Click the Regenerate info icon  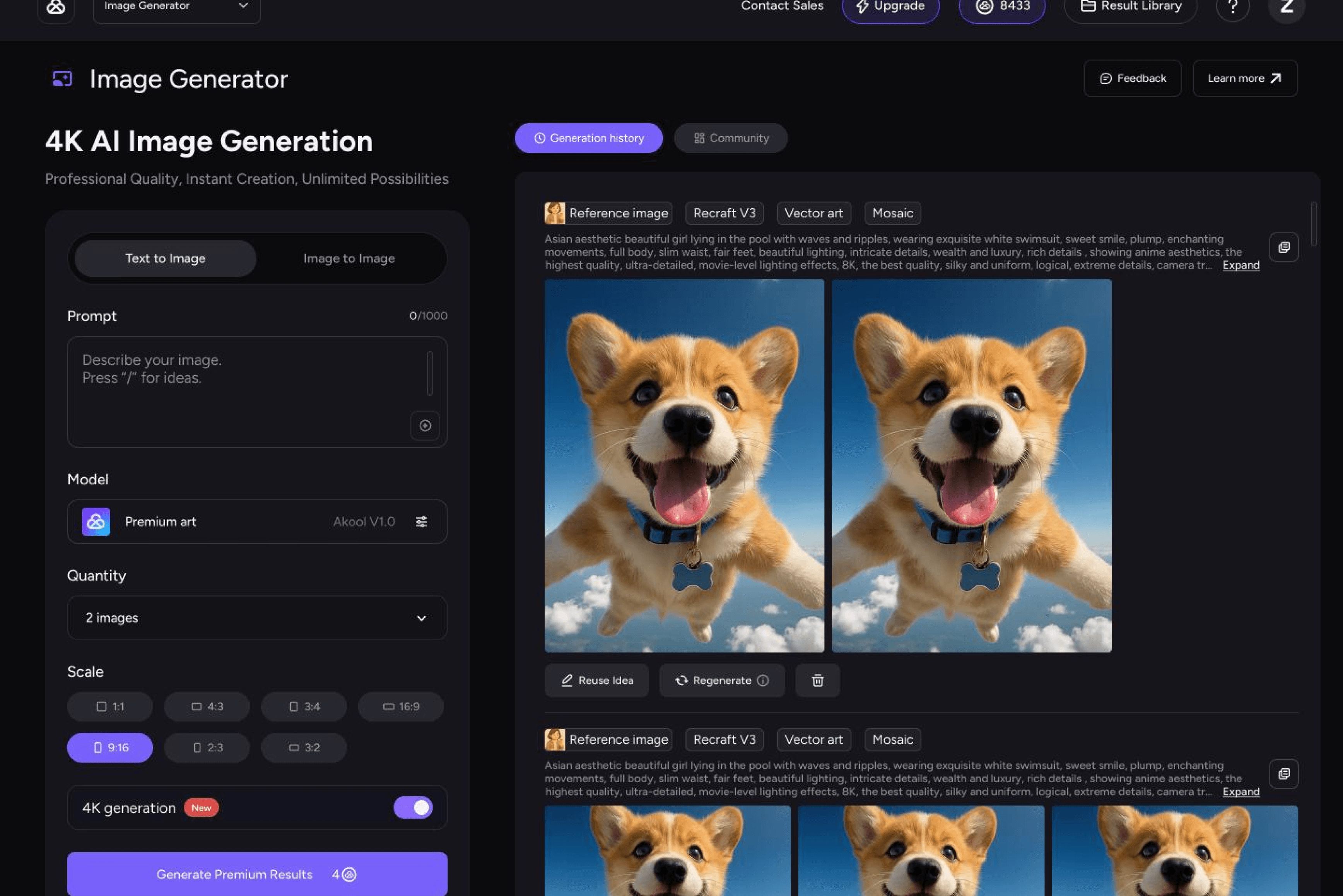tap(763, 681)
